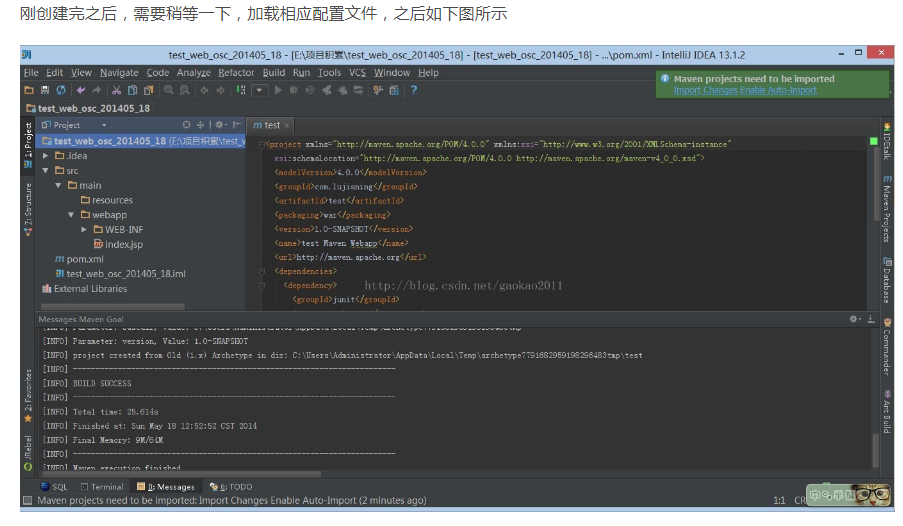
Task: Toggle the 1: Project tool window stripe
Action: 27,144
